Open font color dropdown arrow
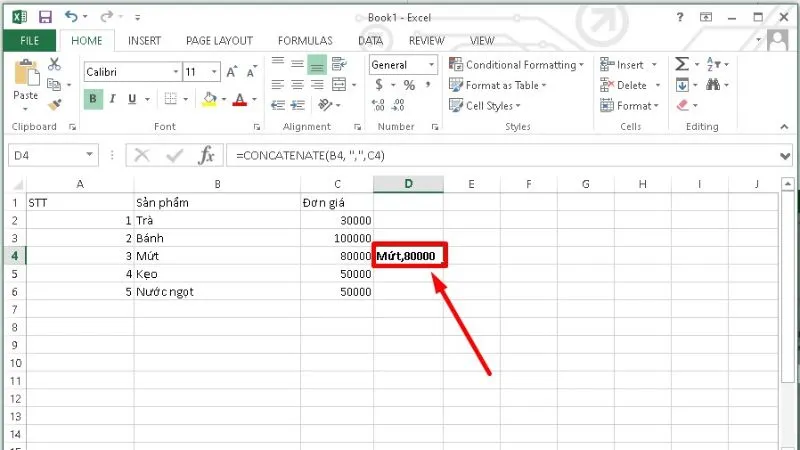 click(254, 99)
